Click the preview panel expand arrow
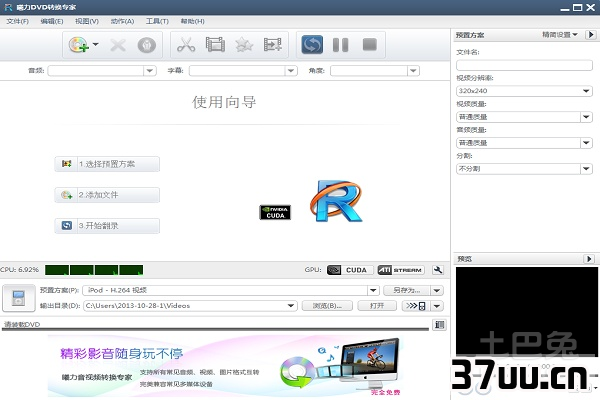 coord(589,259)
